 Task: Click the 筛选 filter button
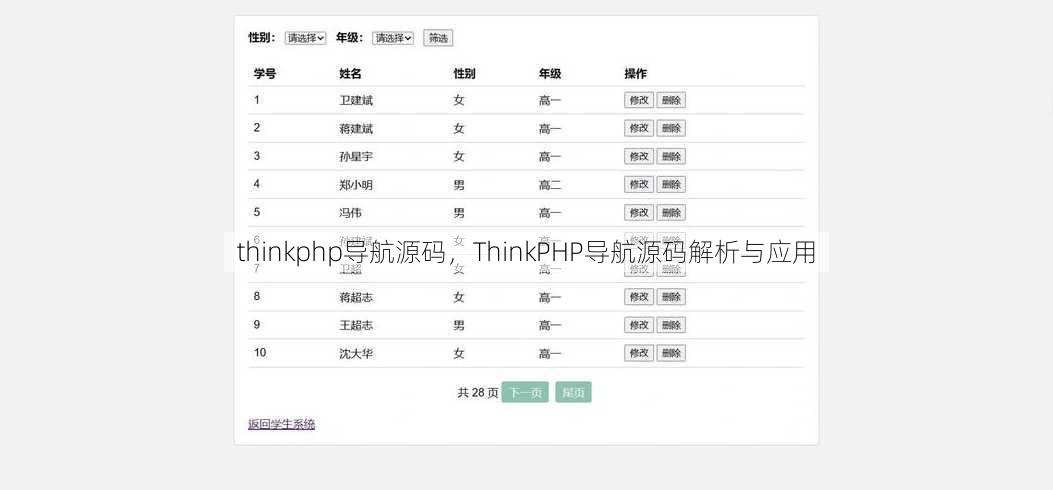tap(438, 38)
